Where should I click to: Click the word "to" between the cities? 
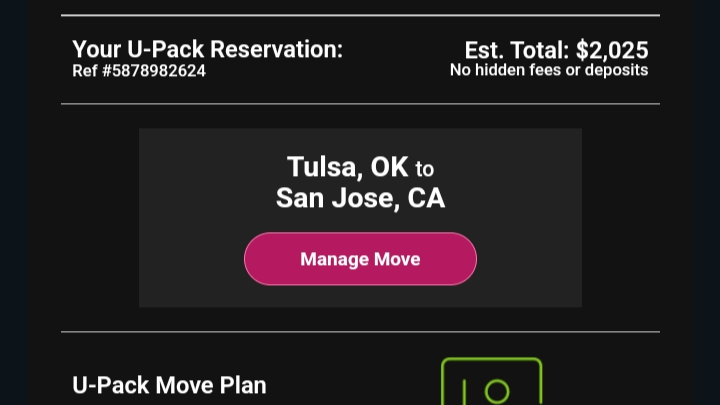[x=425, y=168]
